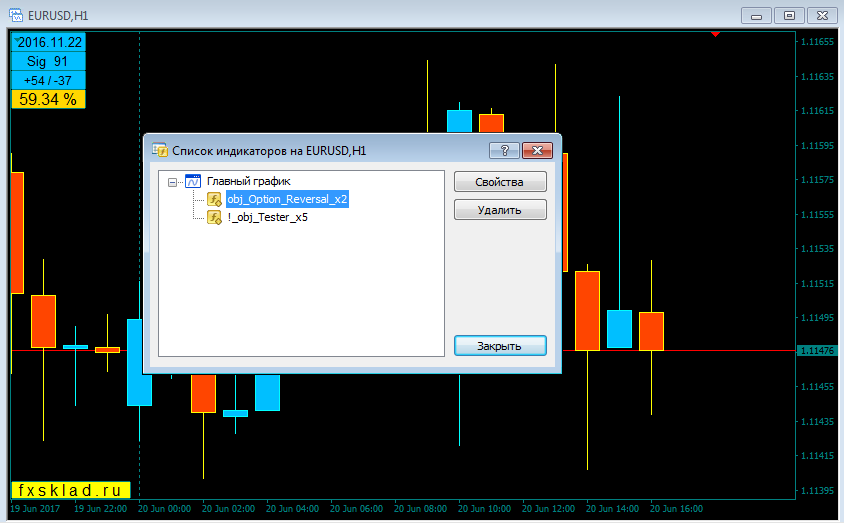The height and width of the screenshot is (523, 844).
Task: Click the !_obj_Tester_x5 indicator icon
Action: (214, 217)
